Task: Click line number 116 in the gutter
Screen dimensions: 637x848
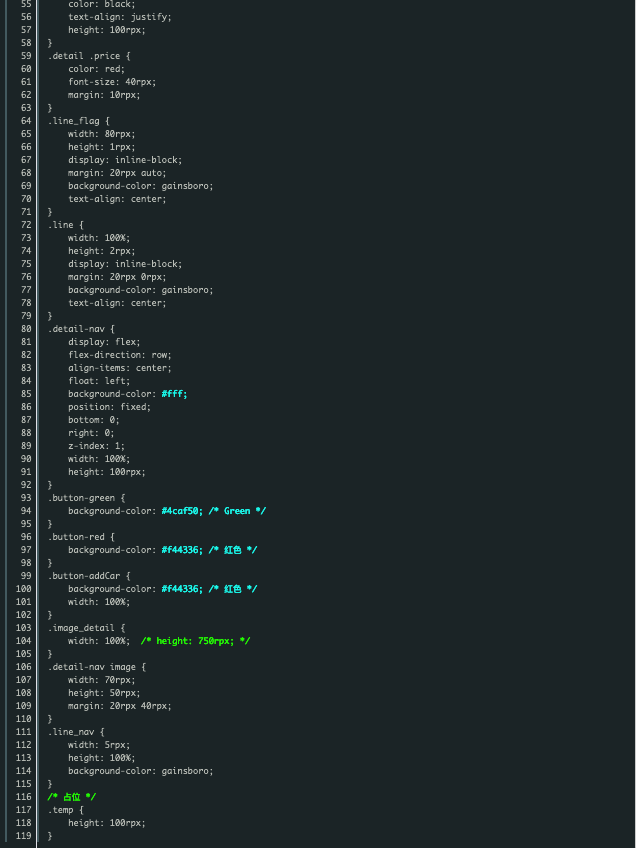Action: [x=22, y=797]
